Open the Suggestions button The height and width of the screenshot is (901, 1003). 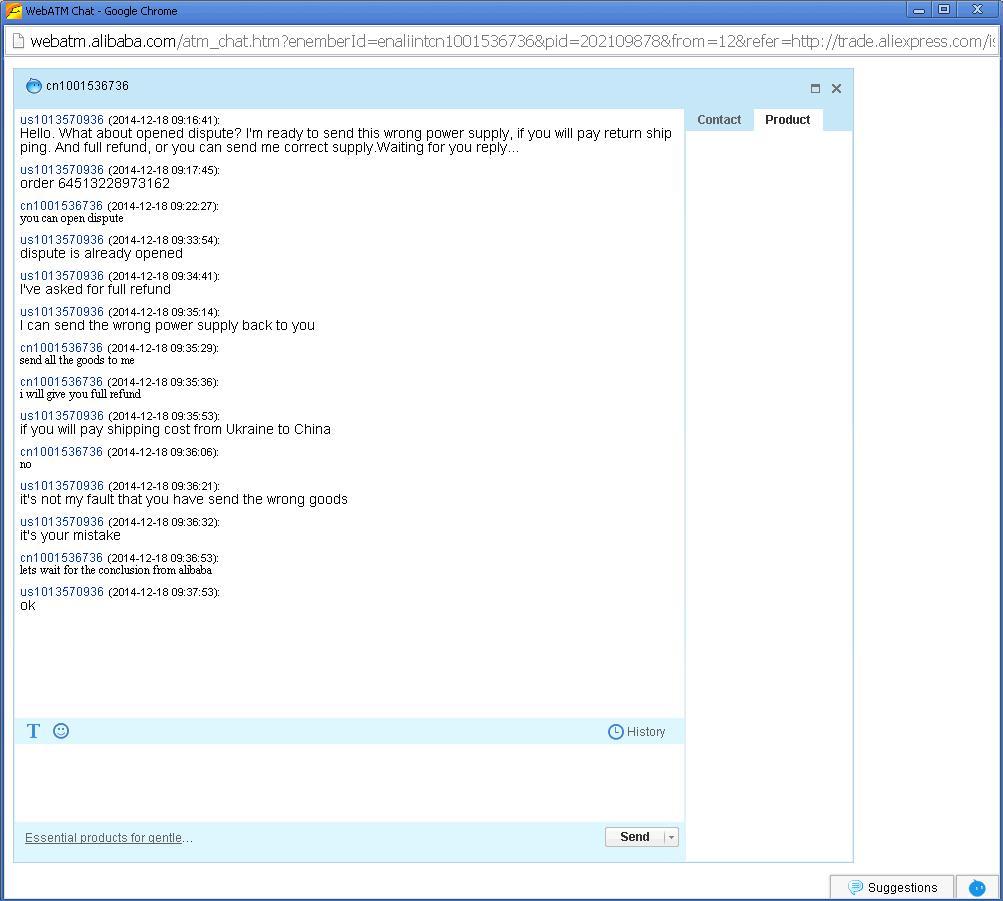[892, 888]
